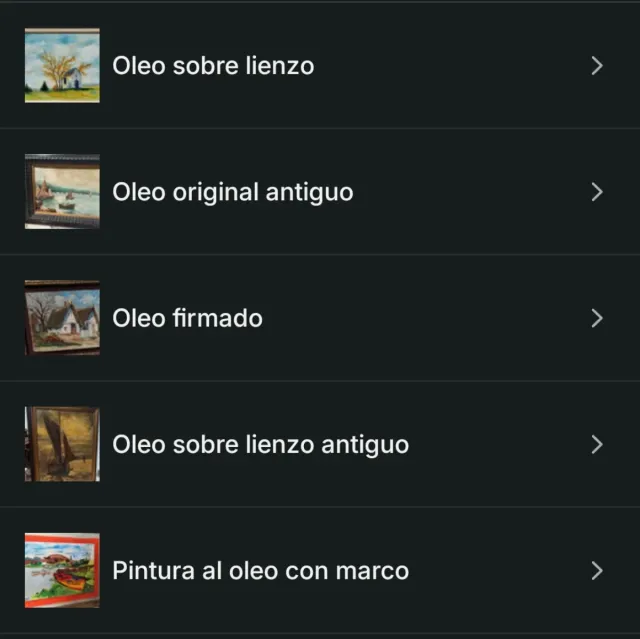The image size is (640, 639).
Task: Select the 'Oleo sobre lienzo' label
Action: click(x=213, y=66)
